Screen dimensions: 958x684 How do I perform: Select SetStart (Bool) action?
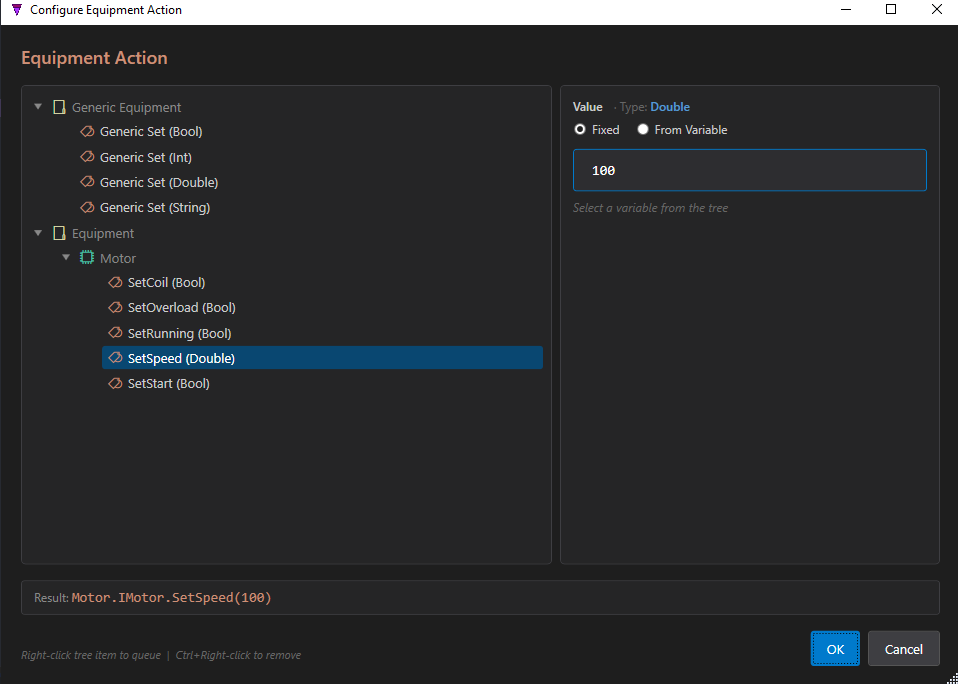click(169, 384)
